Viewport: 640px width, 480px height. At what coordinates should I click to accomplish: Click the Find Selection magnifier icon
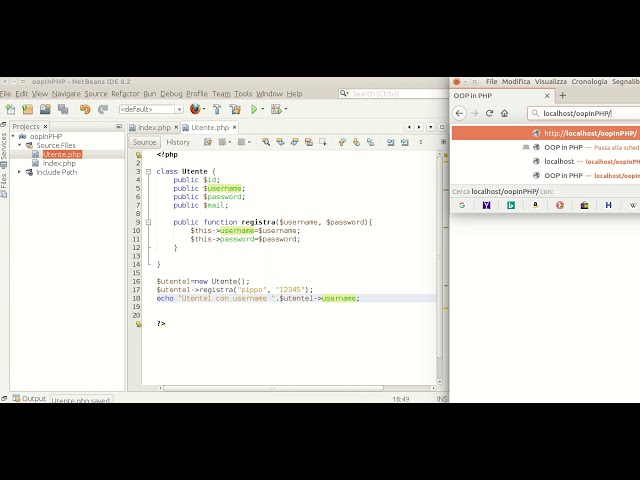click(x=266, y=142)
